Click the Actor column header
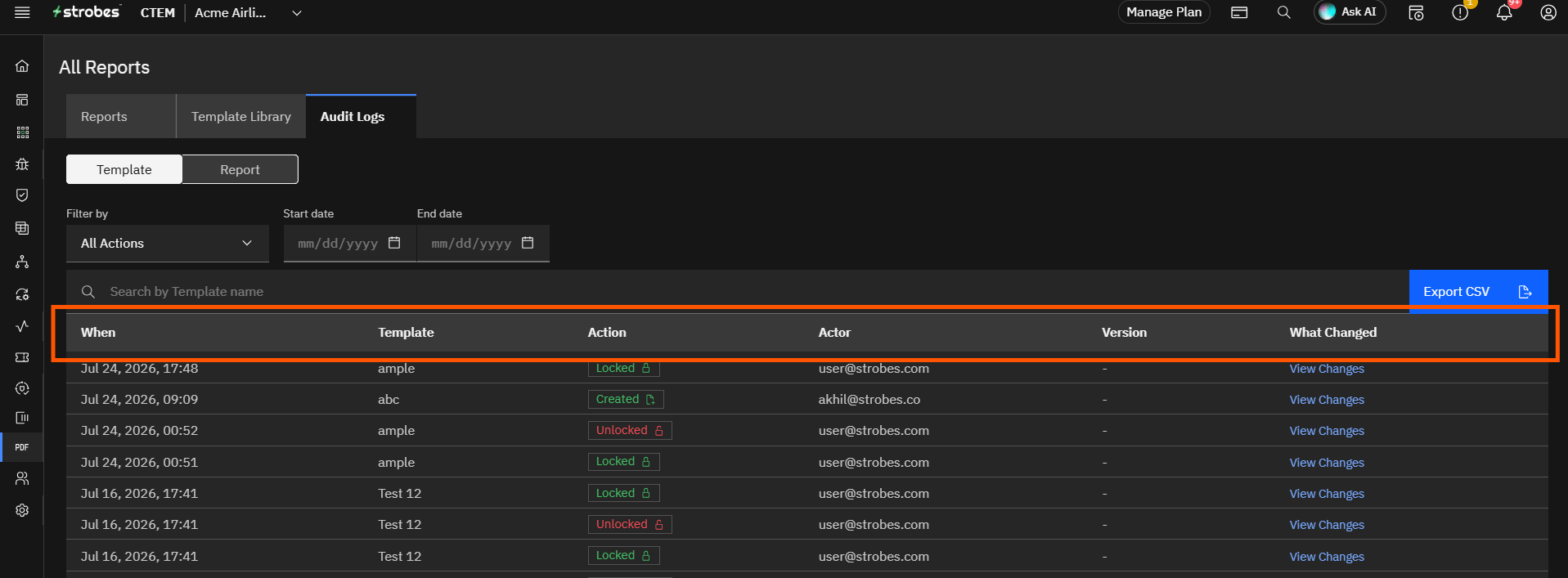 pos(834,333)
